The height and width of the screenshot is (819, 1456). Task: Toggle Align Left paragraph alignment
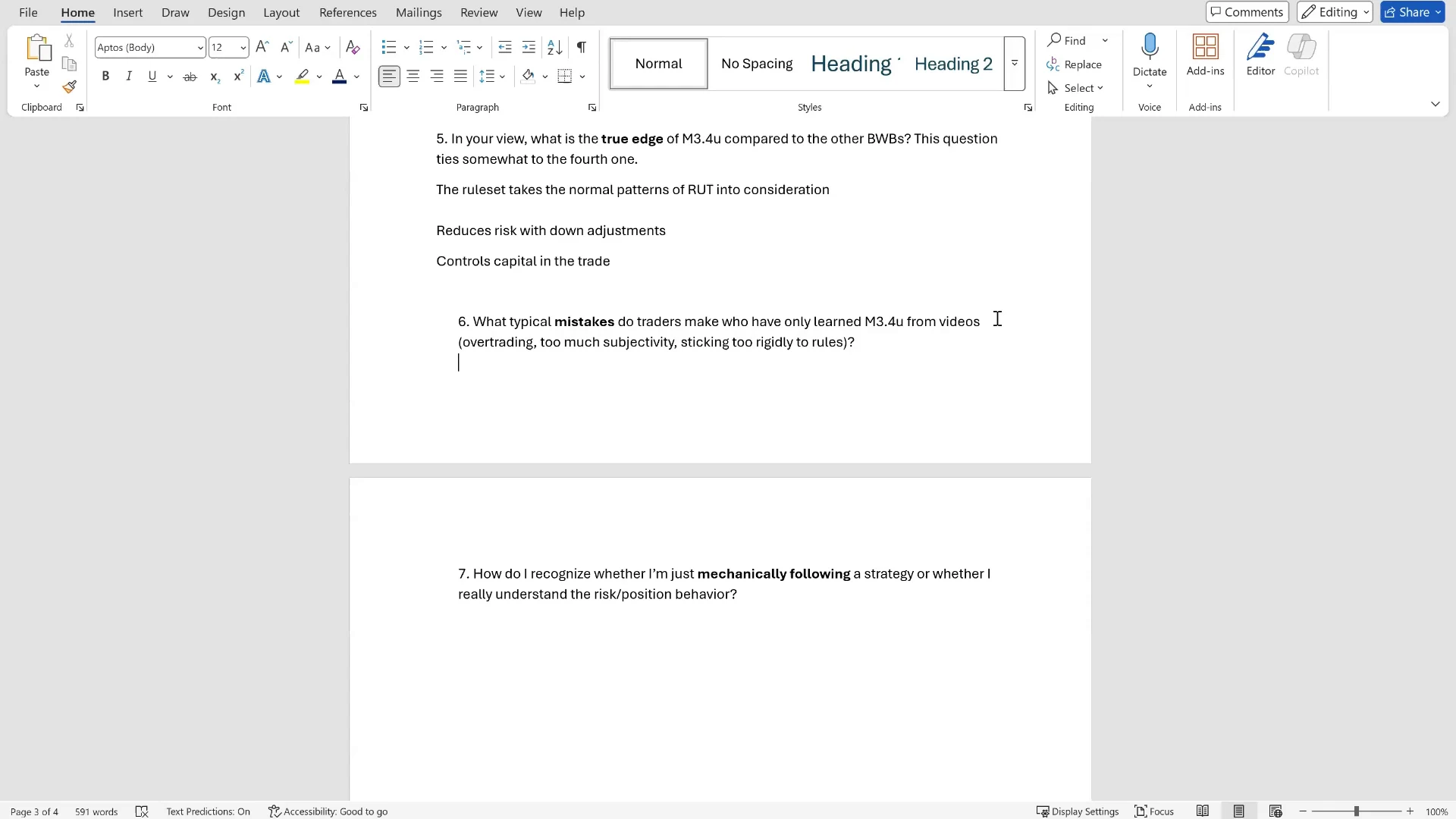(x=389, y=77)
